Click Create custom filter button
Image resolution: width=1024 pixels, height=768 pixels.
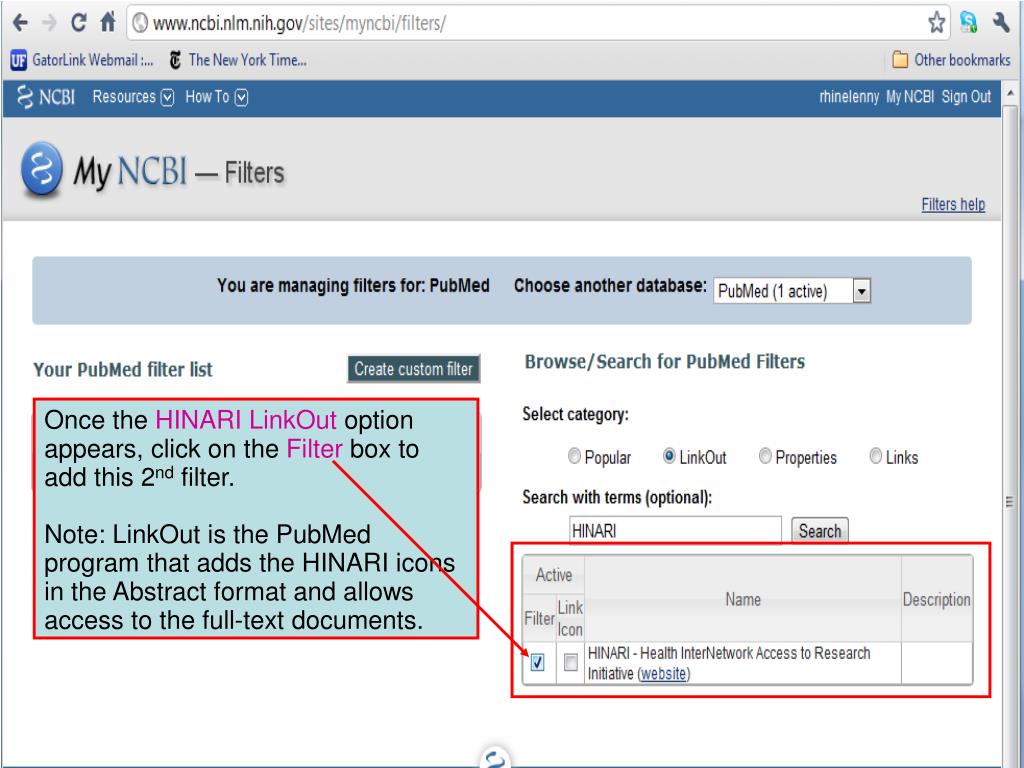tap(413, 369)
